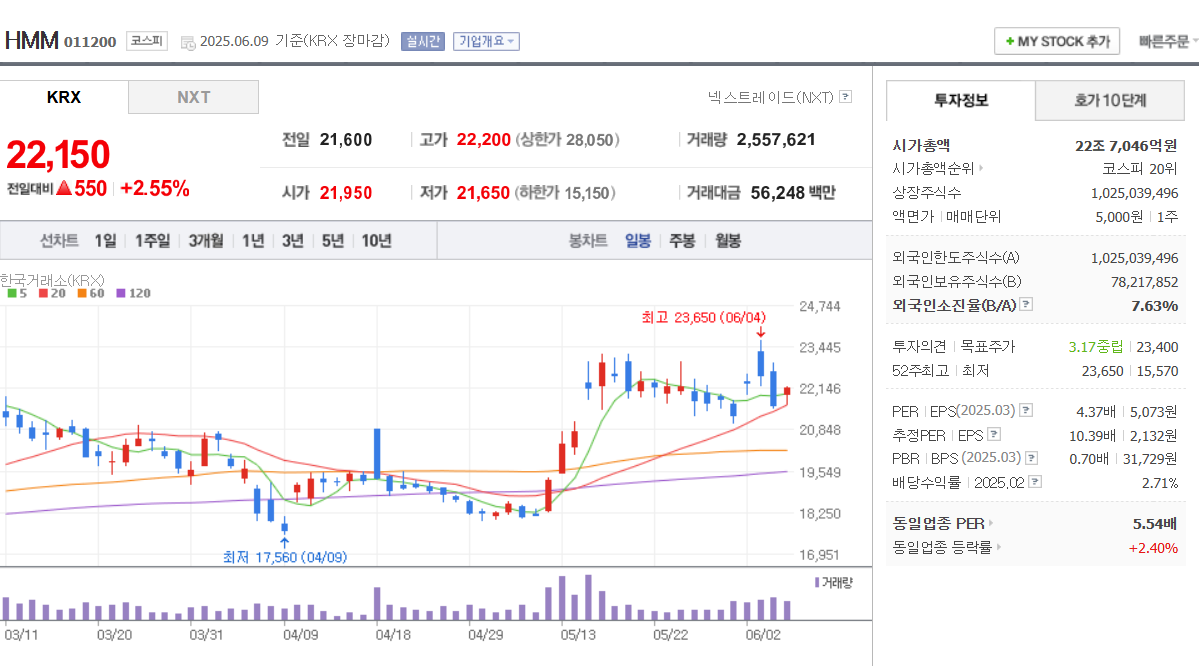The width and height of the screenshot is (1199, 666).
Task: Select the 주봉 candle chart
Action: [x=682, y=241]
